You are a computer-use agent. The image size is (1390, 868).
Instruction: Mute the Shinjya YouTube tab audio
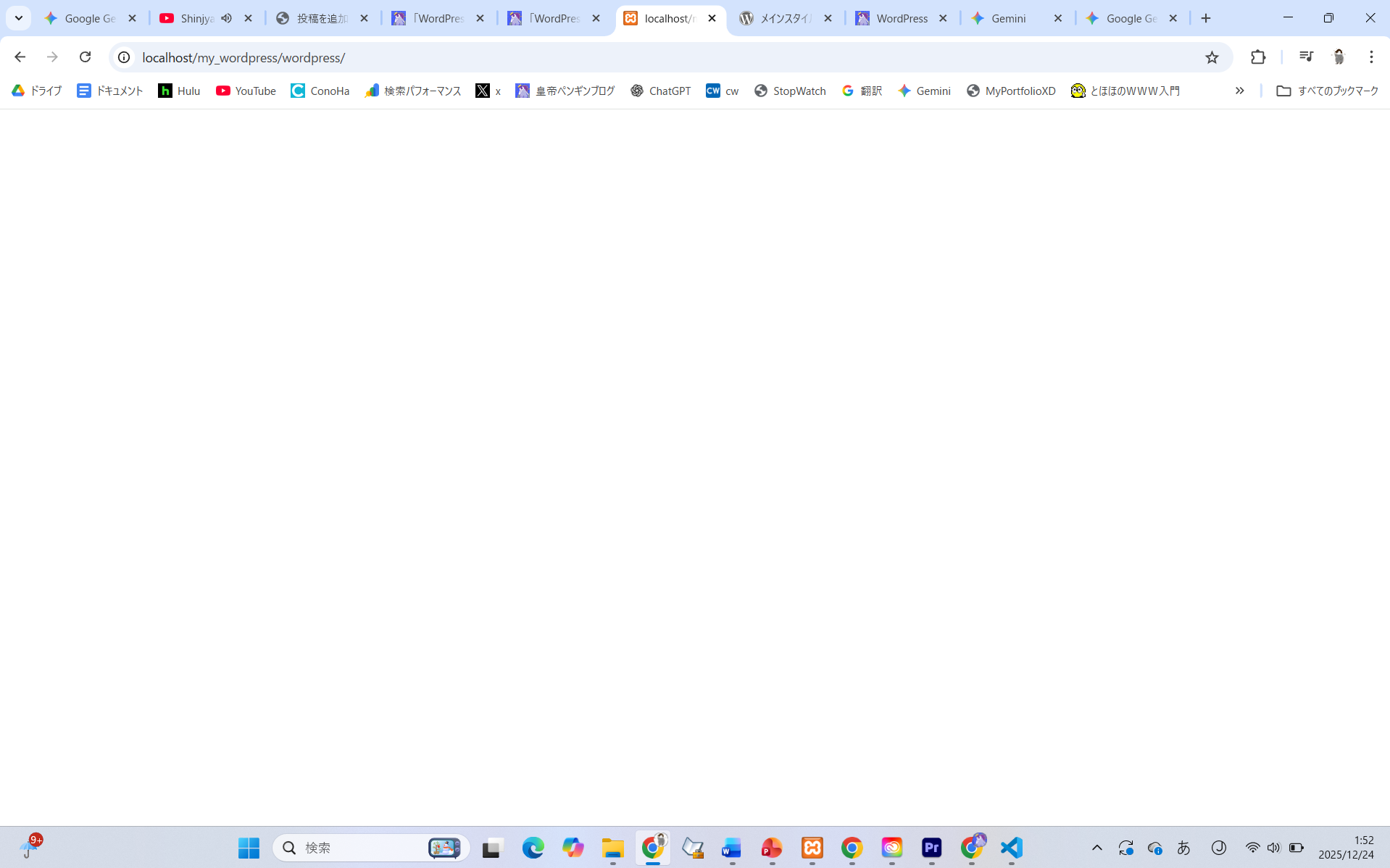click(x=227, y=18)
